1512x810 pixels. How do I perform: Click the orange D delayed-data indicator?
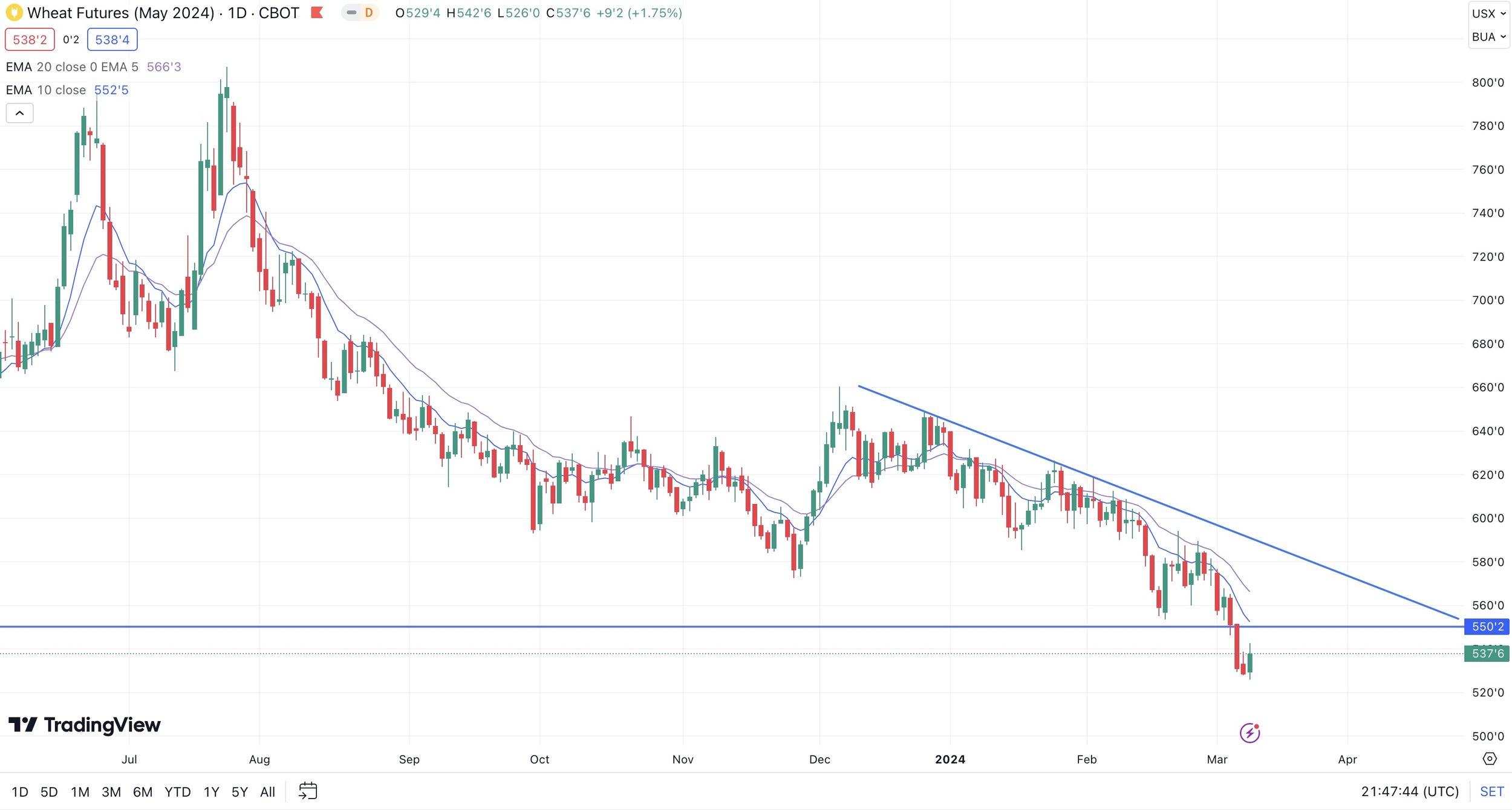[x=368, y=13]
